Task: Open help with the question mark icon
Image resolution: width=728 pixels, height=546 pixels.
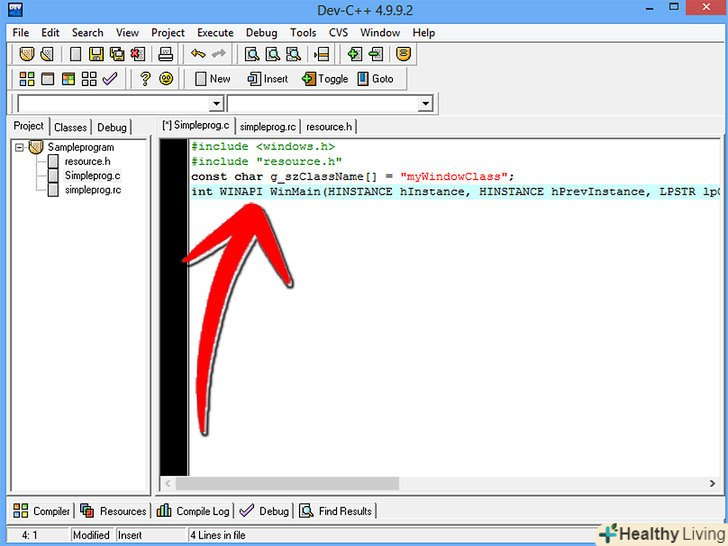Action: point(145,79)
